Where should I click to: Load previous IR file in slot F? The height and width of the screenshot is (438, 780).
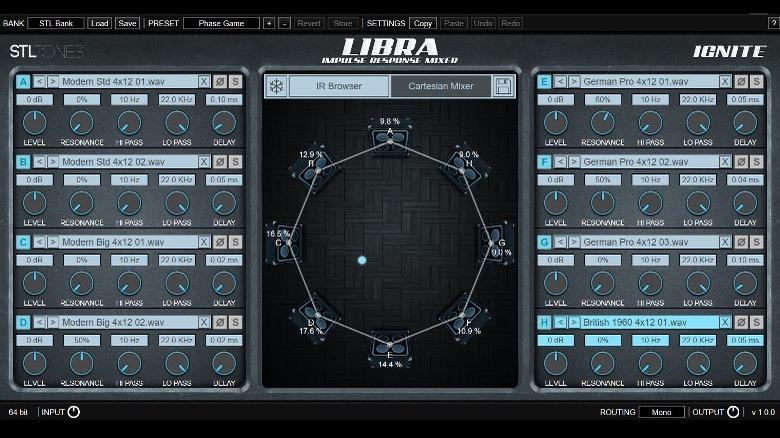[560, 162]
